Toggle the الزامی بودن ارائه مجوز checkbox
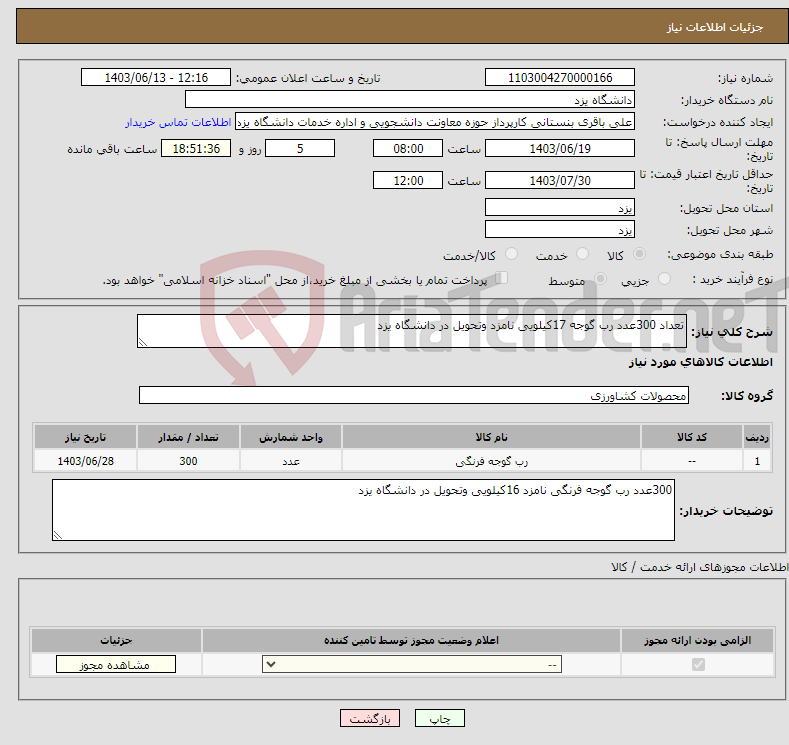 click(698, 665)
